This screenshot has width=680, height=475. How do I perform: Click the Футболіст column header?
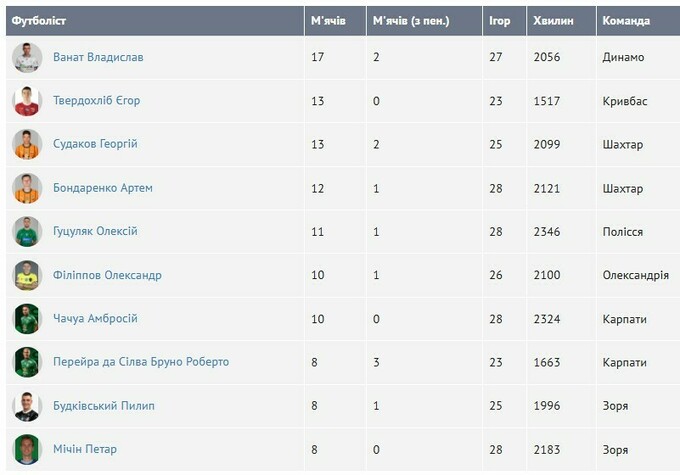coord(39,21)
